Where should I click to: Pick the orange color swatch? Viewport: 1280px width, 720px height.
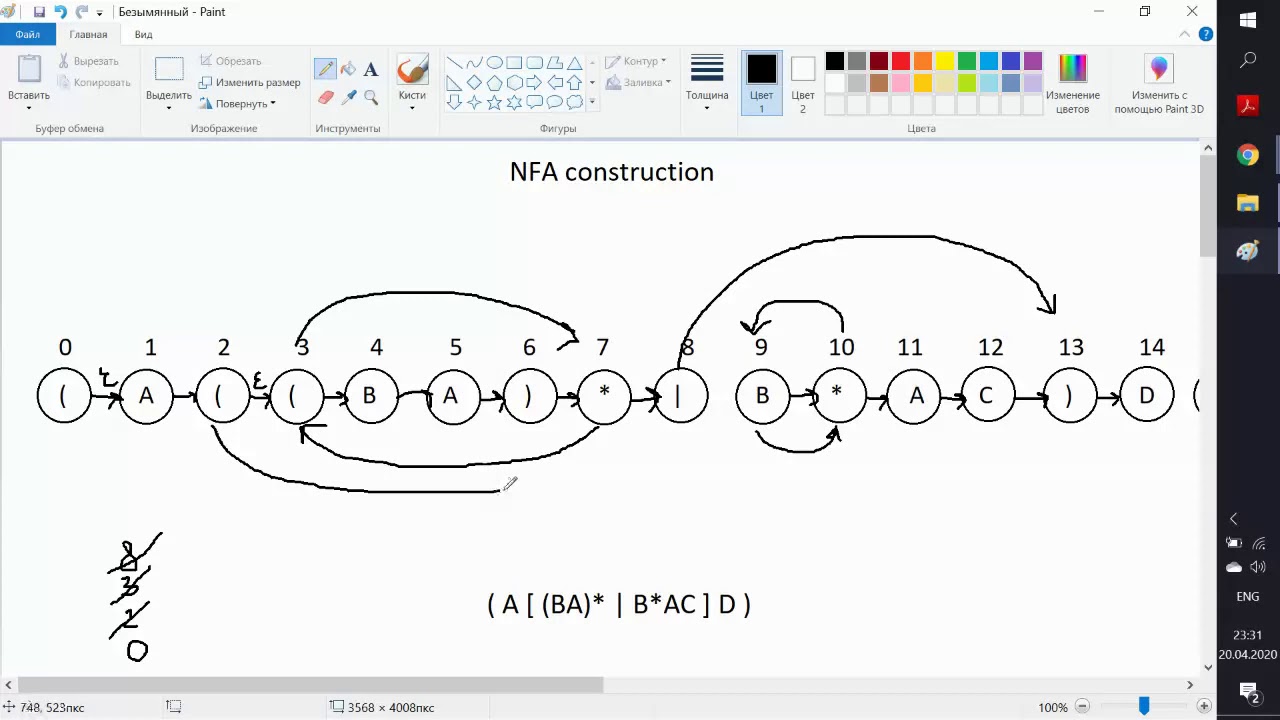(x=922, y=61)
